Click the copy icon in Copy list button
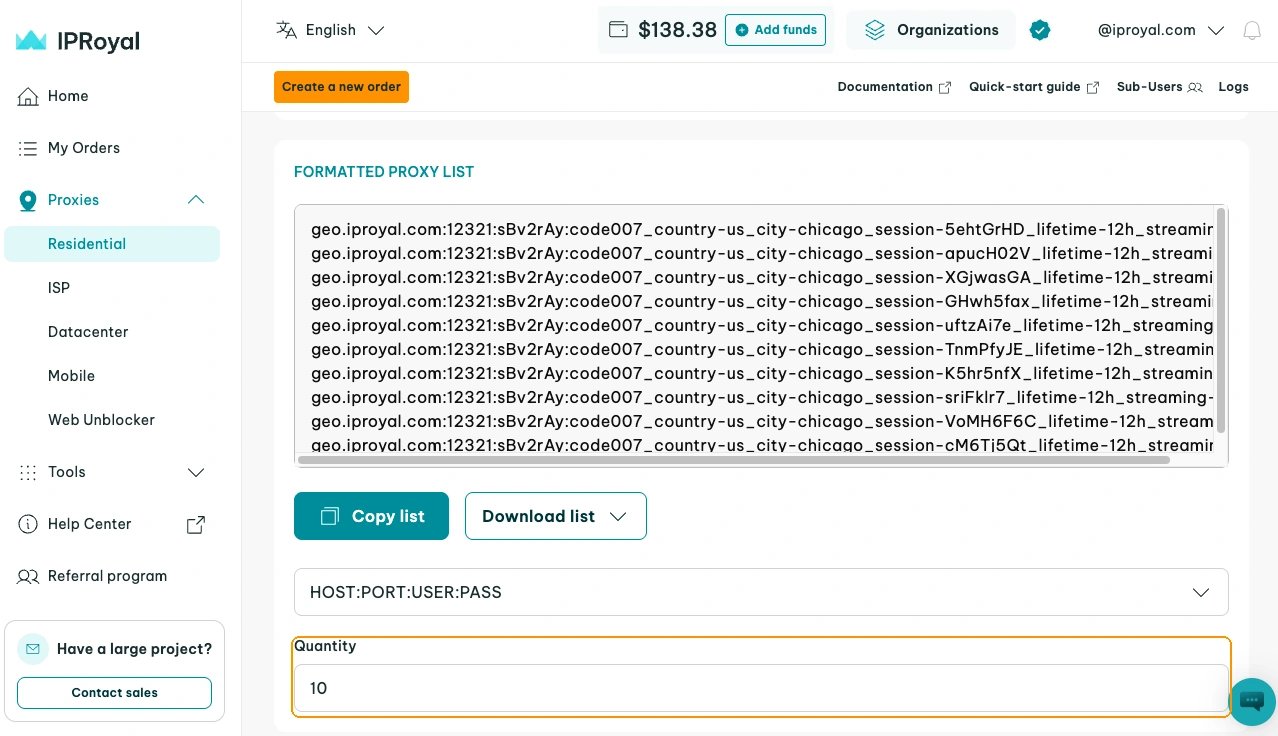This screenshot has height=736, width=1278. [329, 516]
